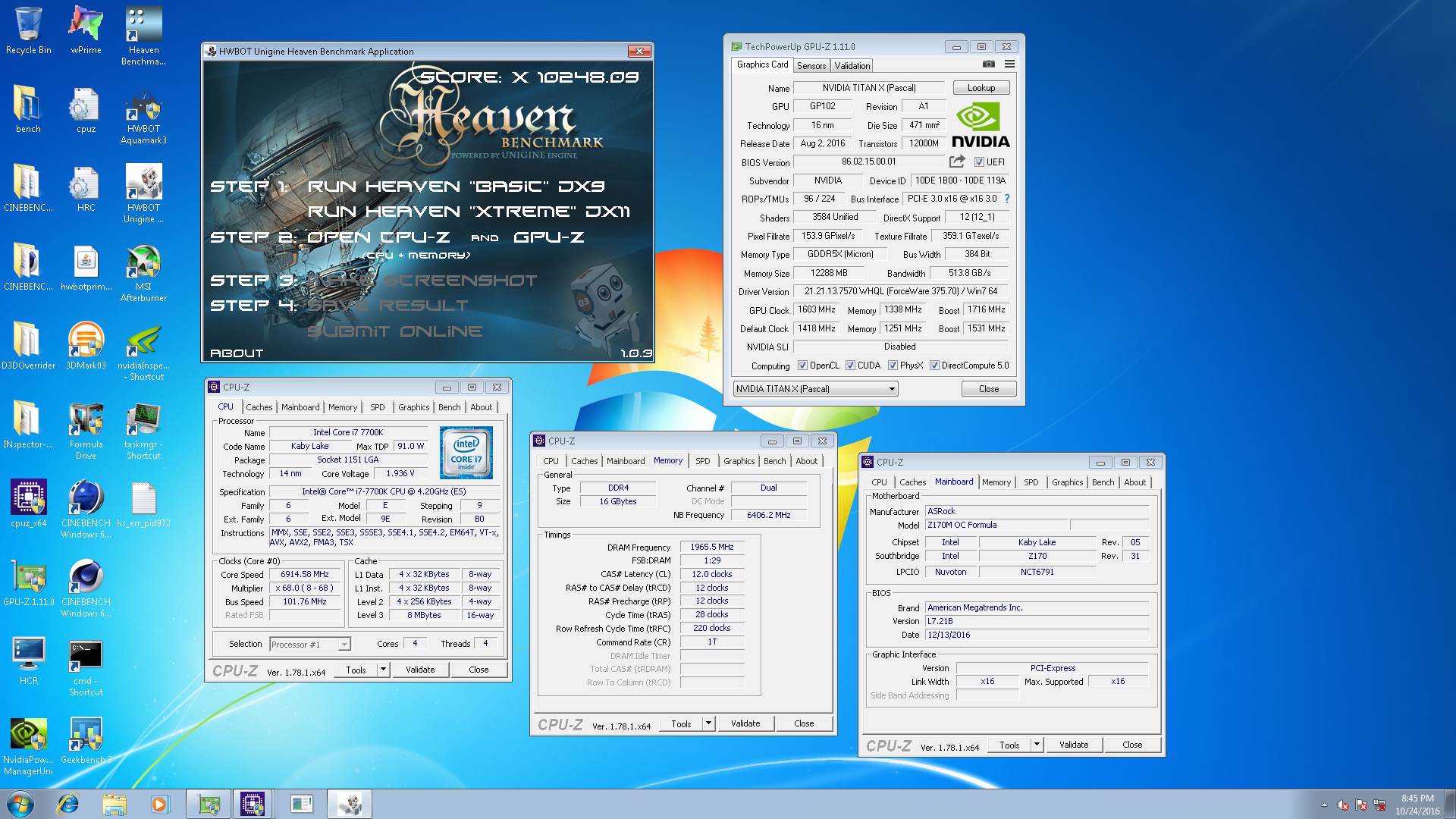This screenshot has width=1456, height=819.
Task: Launch the HWBOT Aquamark3 shortcut
Action: click(143, 115)
